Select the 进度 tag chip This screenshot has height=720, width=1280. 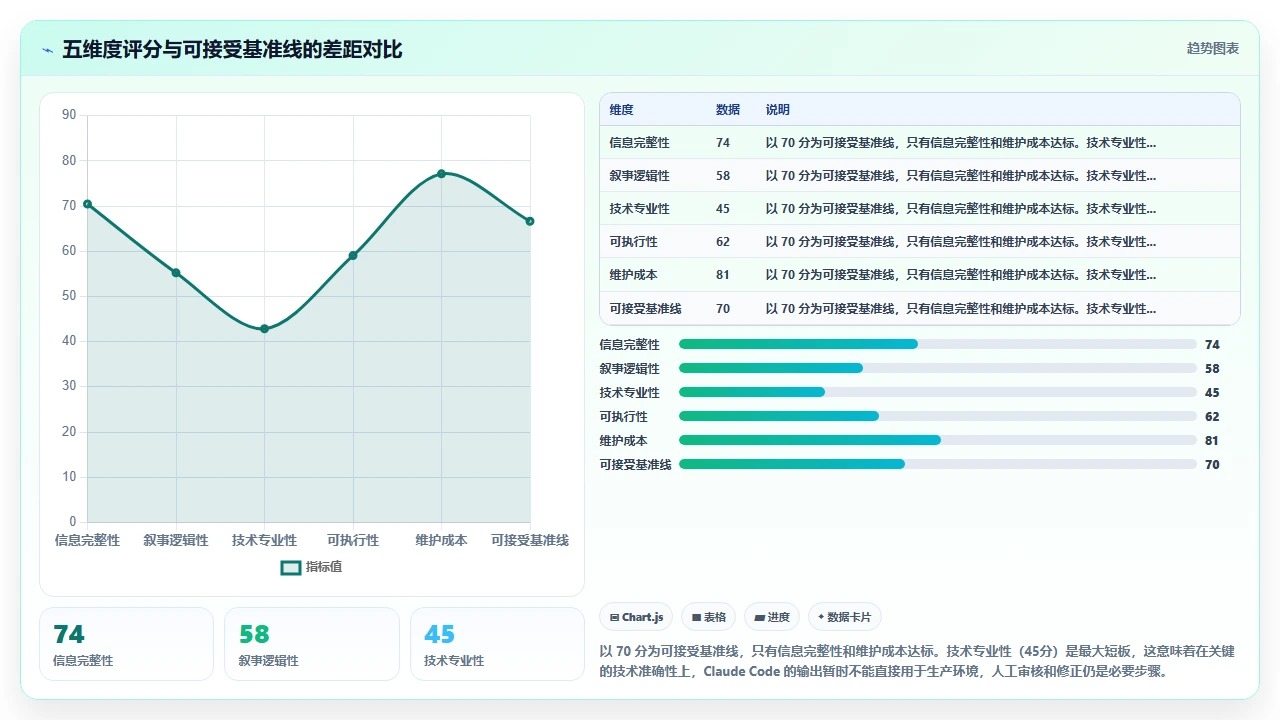tap(772, 617)
